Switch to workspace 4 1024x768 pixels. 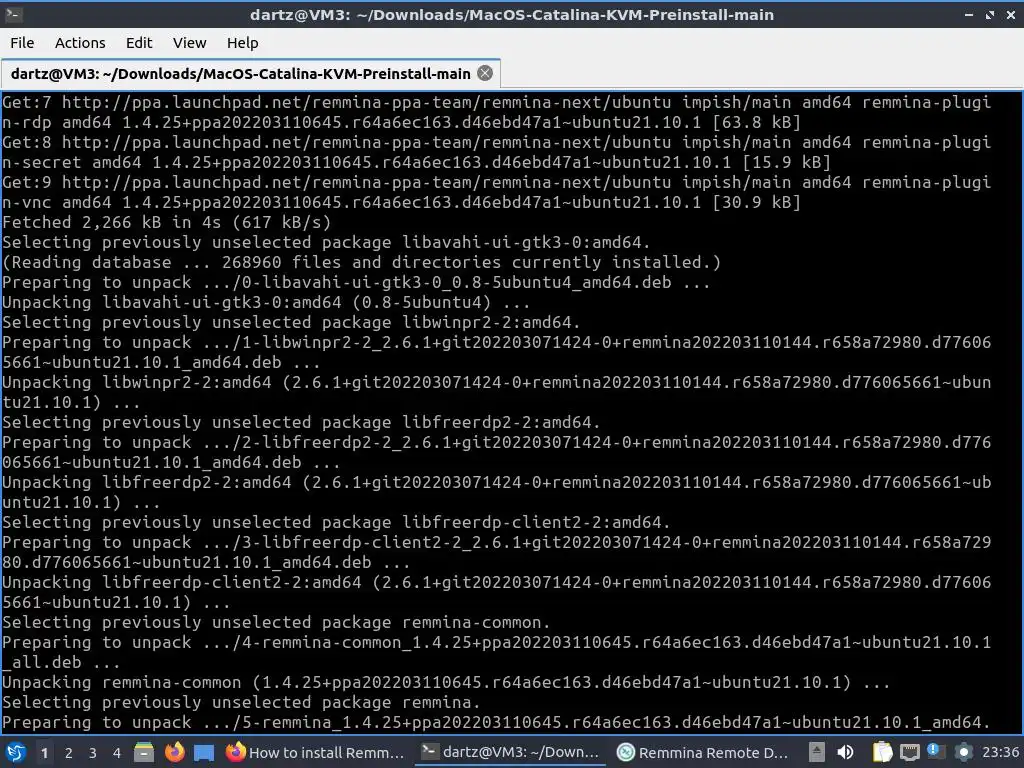117,753
